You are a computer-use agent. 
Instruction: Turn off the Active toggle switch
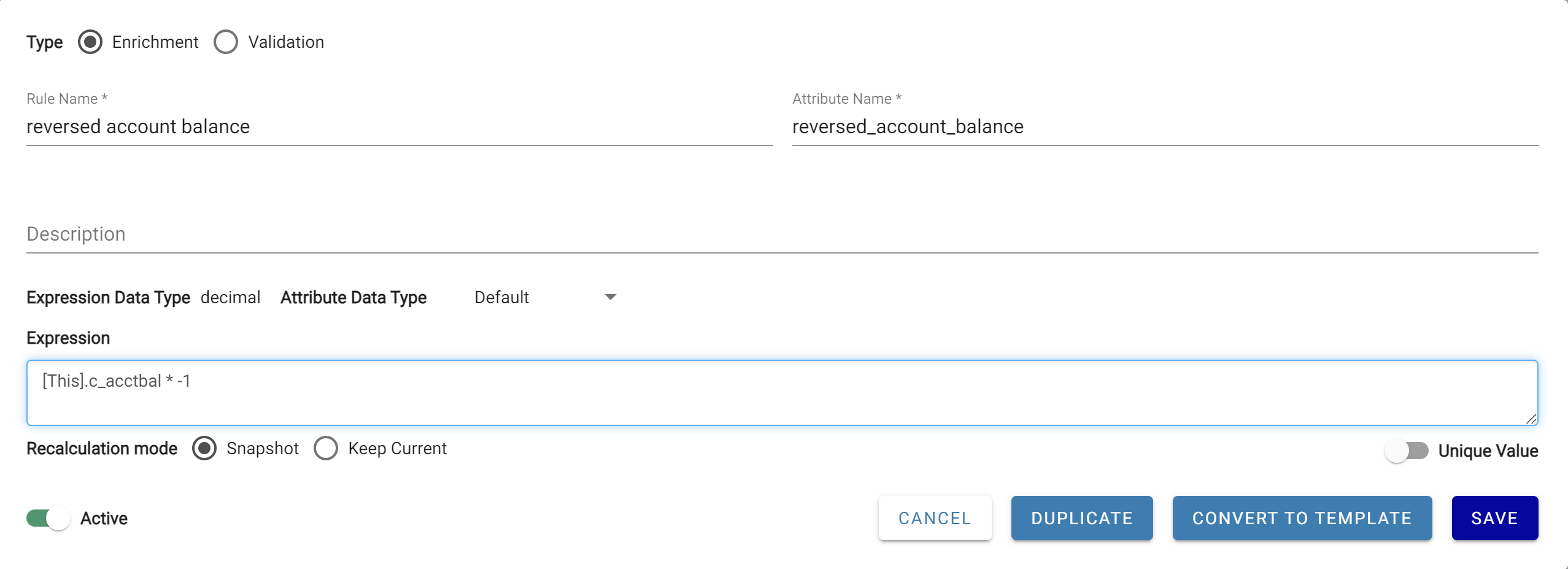48,519
